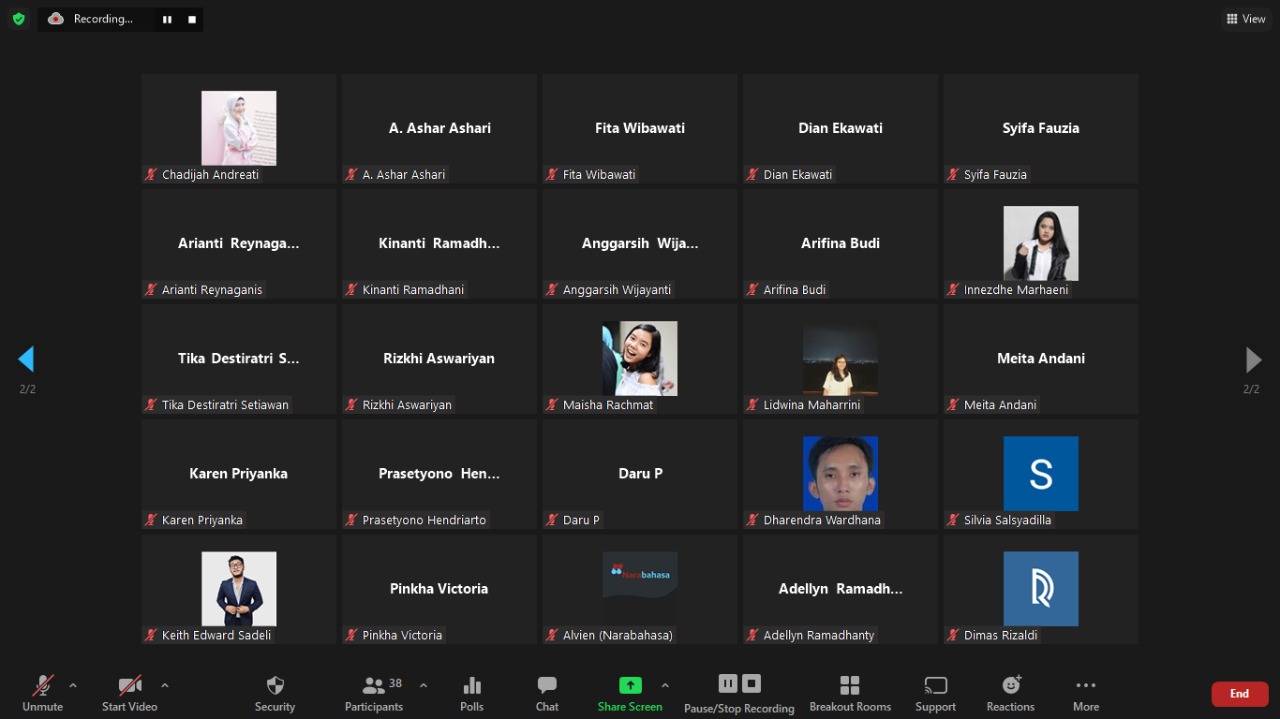Open the View layout menu
Screen dimensions: 1280x719
[1246, 19]
